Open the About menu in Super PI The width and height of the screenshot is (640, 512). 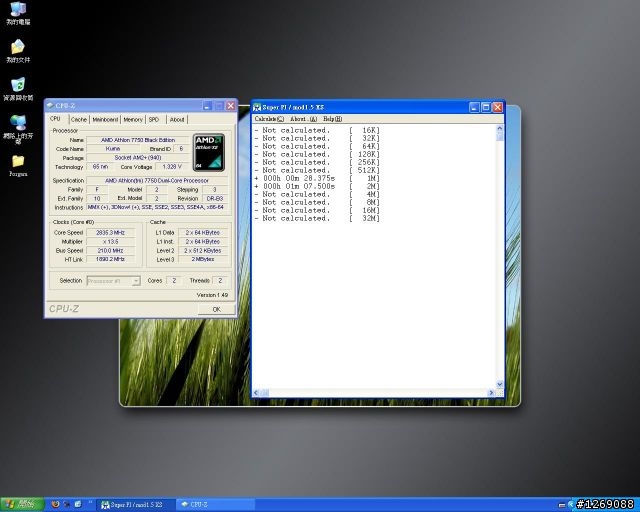click(x=303, y=119)
